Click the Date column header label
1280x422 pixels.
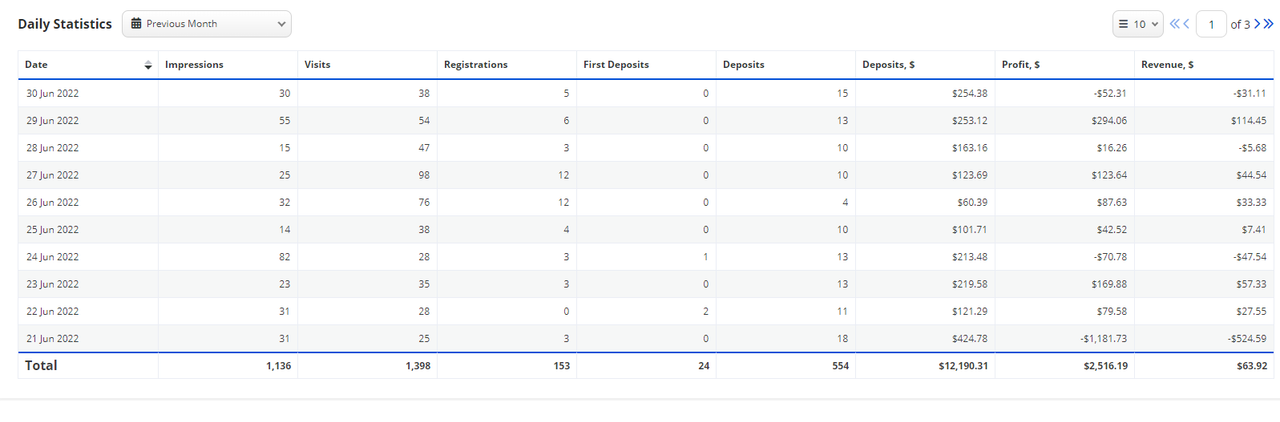[x=36, y=65]
